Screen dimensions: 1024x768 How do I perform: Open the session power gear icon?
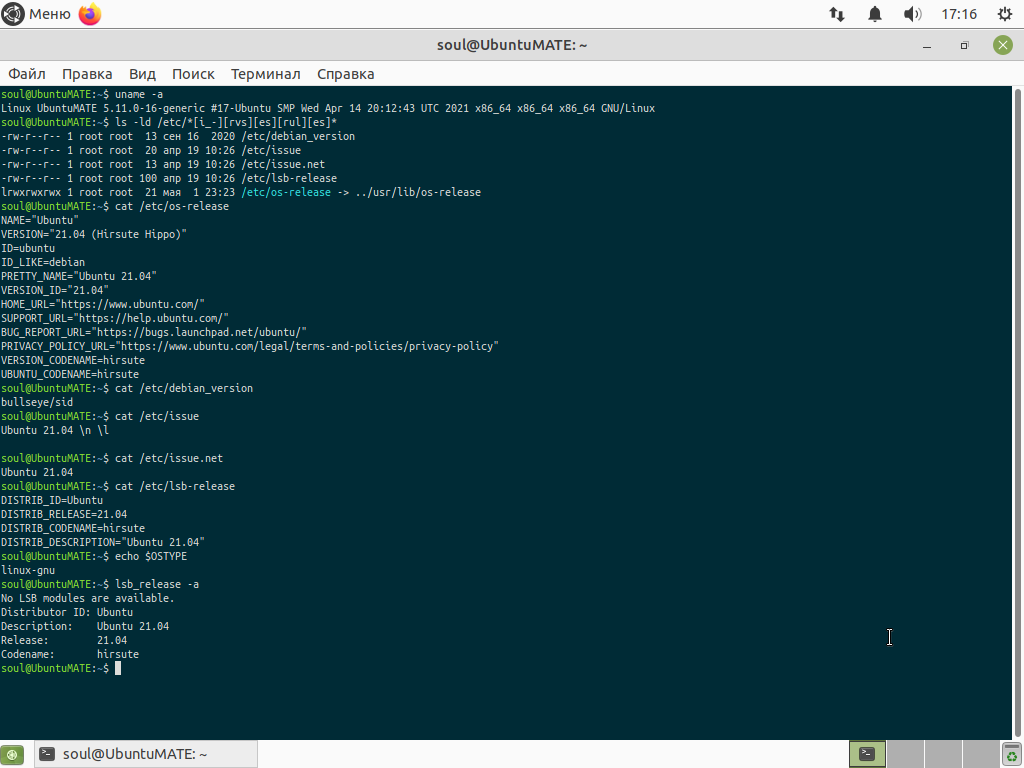pos(1005,14)
